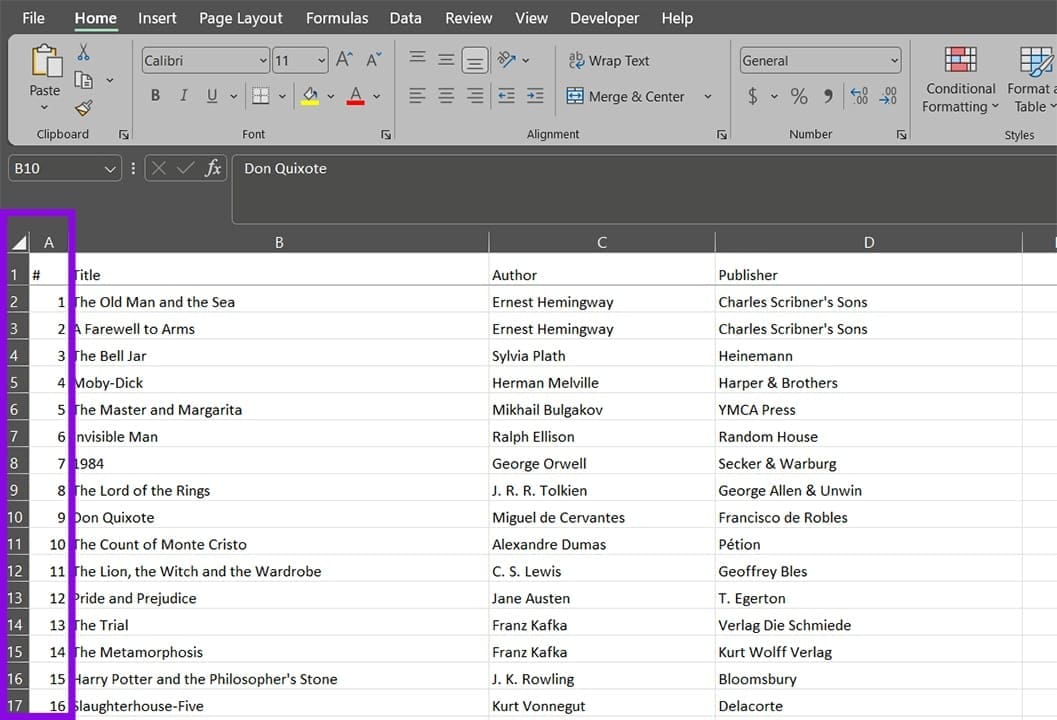Expand the Name Box B10 dropdown
The width and height of the screenshot is (1057, 720).
tap(110, 169)
